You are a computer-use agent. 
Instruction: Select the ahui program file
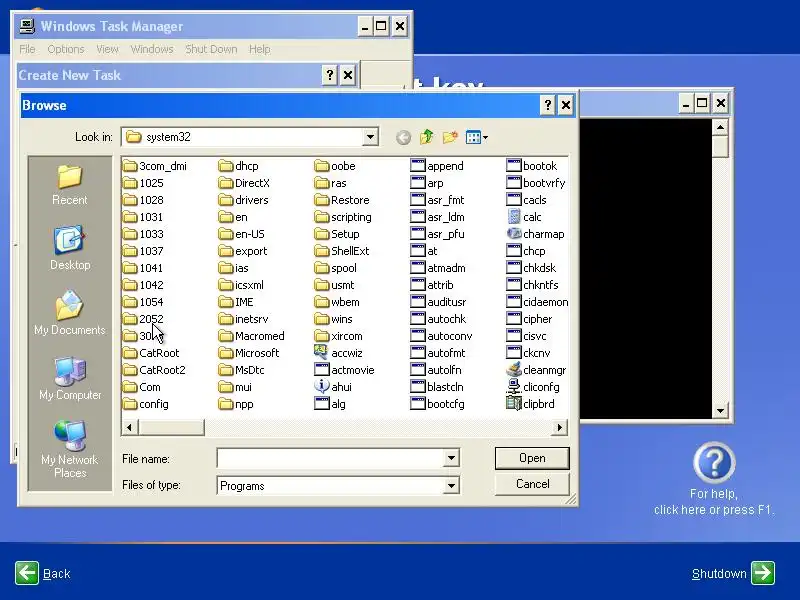pos(333,387)
